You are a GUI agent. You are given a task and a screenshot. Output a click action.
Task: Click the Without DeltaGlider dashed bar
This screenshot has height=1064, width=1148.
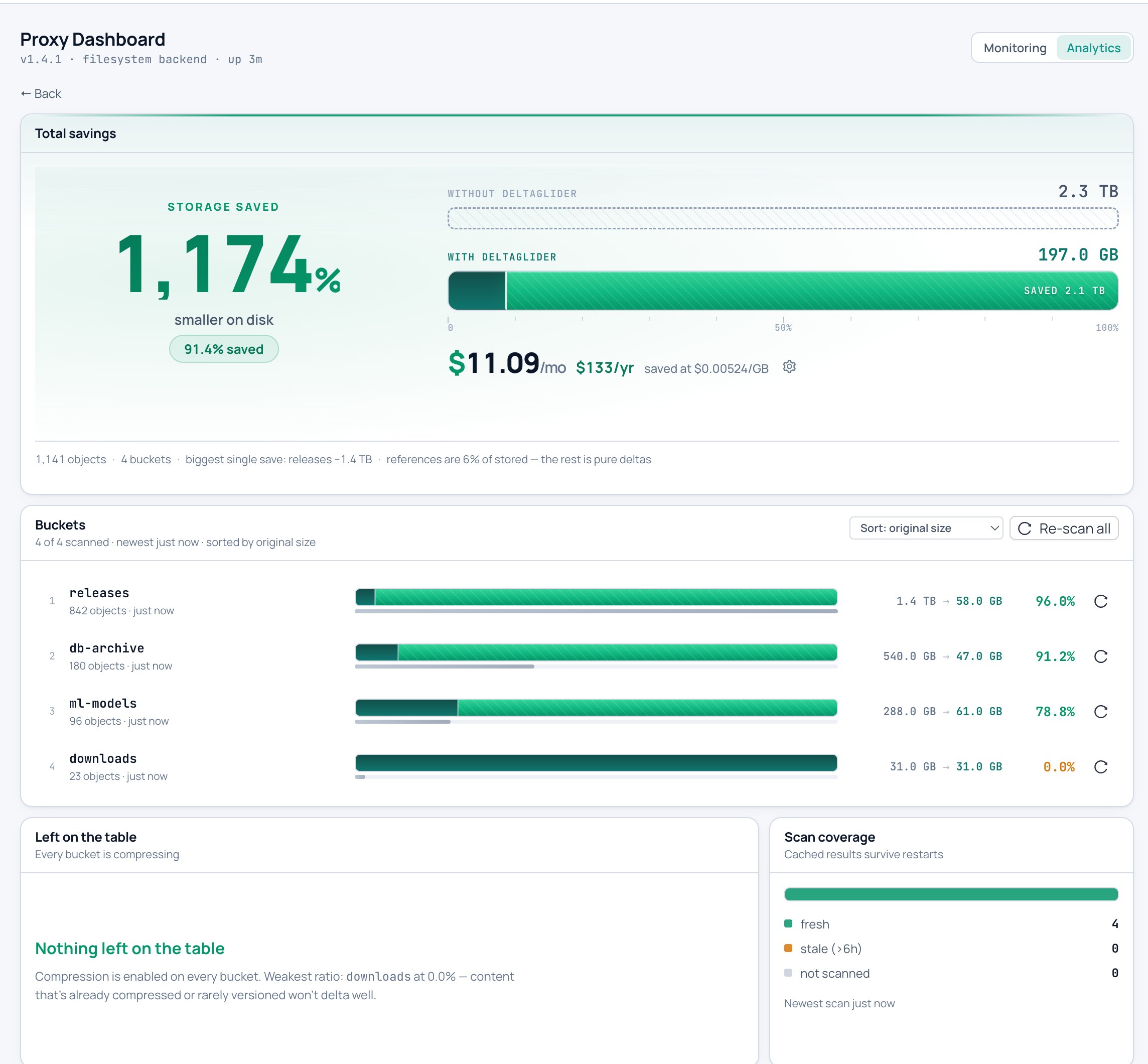tap(783, 218)
